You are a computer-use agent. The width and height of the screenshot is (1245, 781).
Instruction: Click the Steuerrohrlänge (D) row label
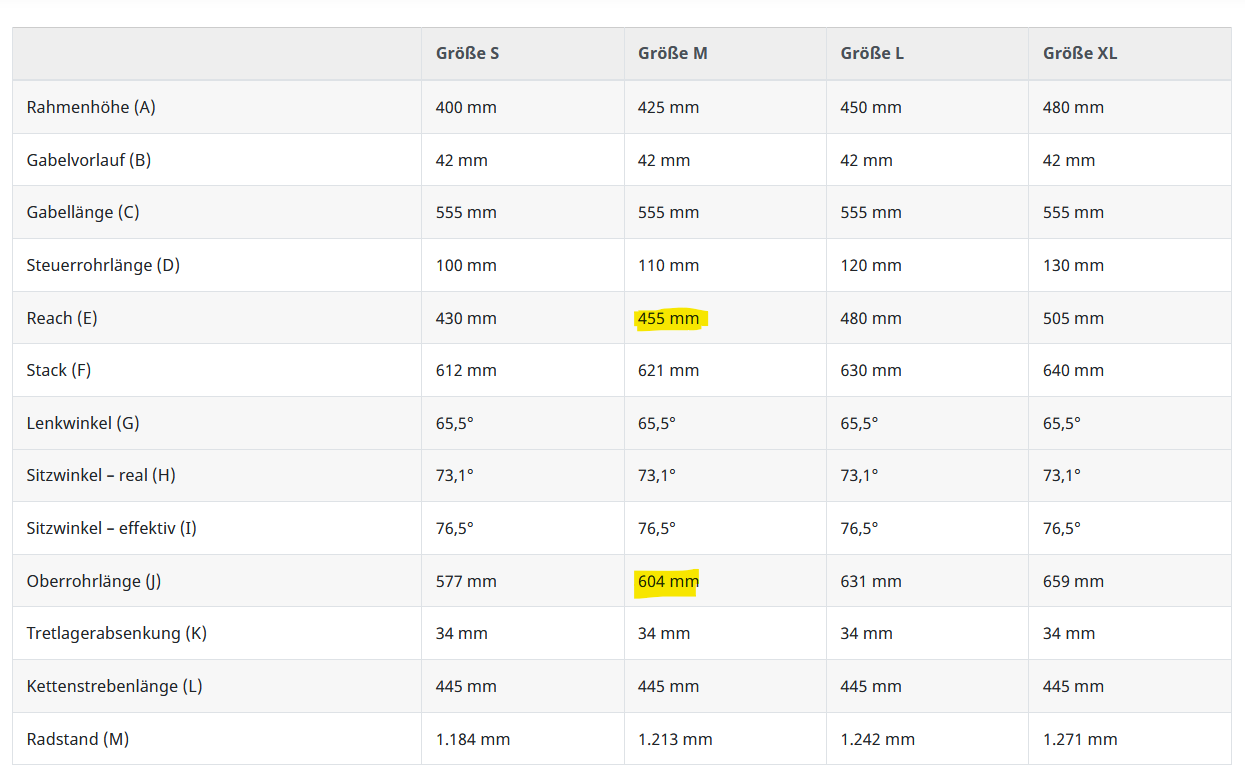(103, 265)
